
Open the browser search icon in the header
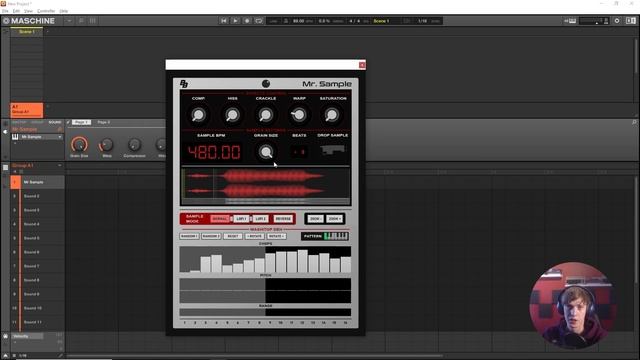coord(81,21)
